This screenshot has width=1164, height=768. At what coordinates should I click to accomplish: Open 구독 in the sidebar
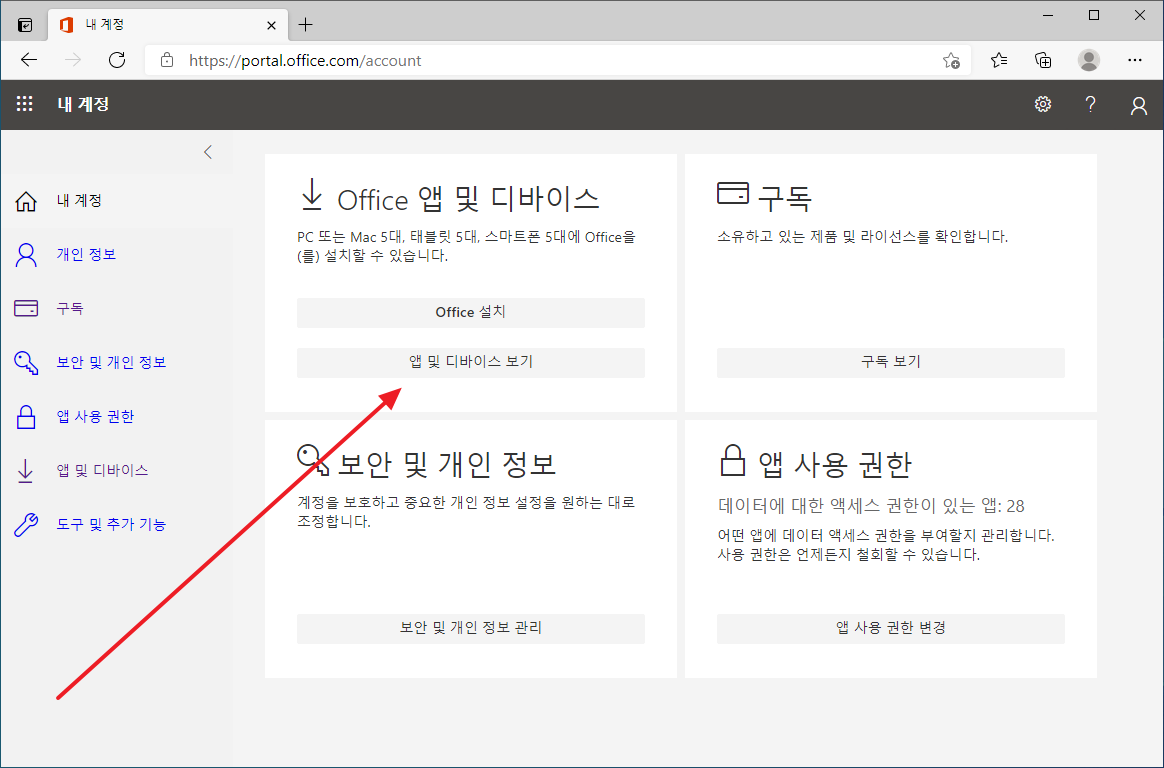(x=70, y=309)
